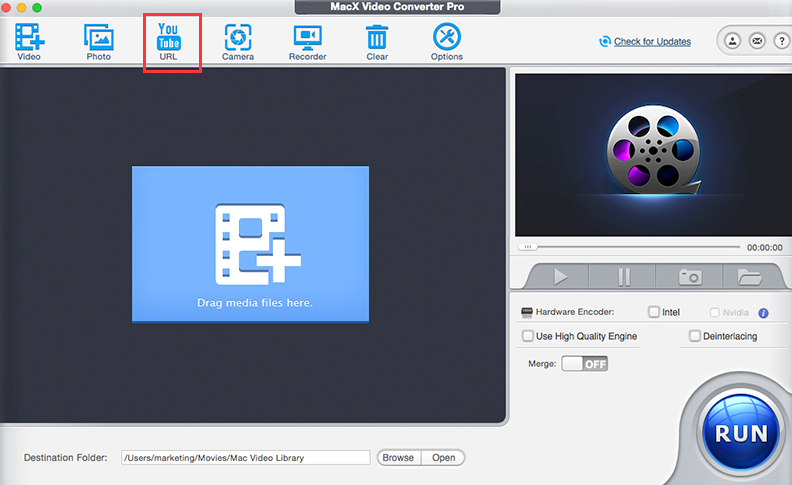
Task: Click the email envelope icon
Action: 757,41
